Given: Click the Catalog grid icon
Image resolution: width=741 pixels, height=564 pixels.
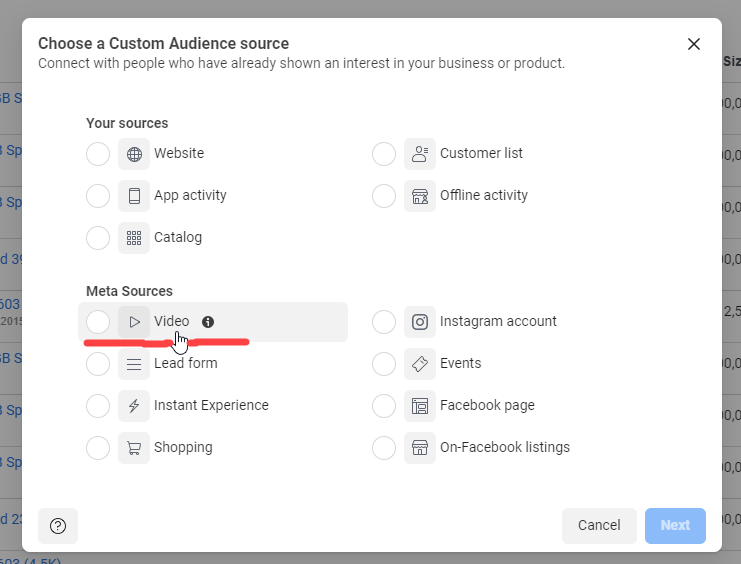Looking at the screenshot, I should tap(134, 238).
